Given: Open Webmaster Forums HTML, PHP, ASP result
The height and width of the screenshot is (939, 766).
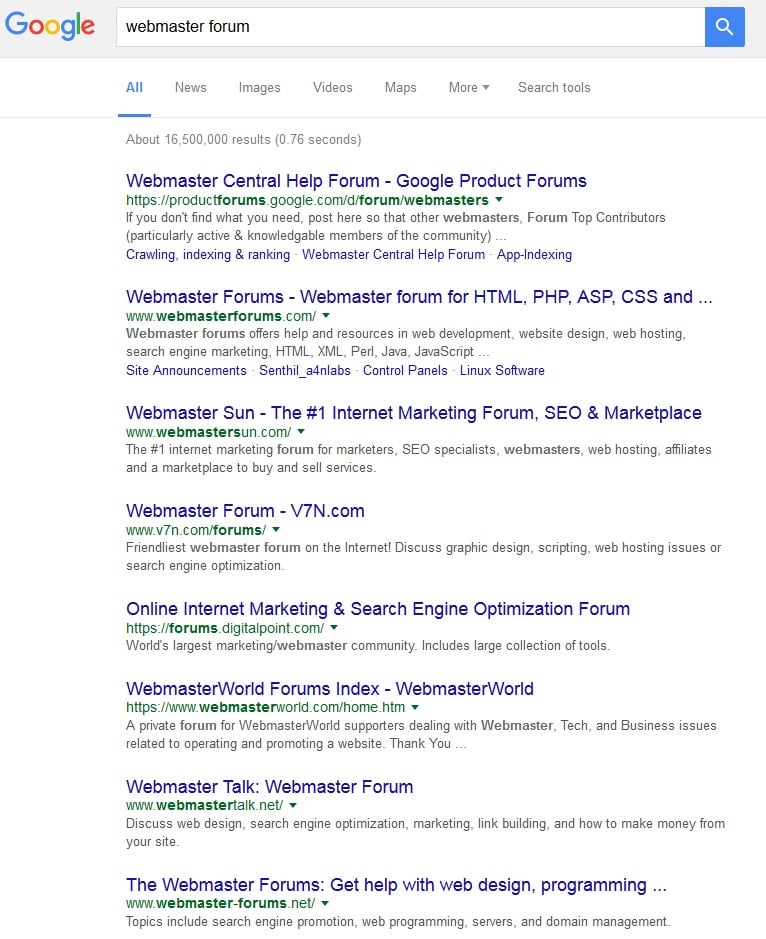Looking at the screenshot, I should coord(419,297).
